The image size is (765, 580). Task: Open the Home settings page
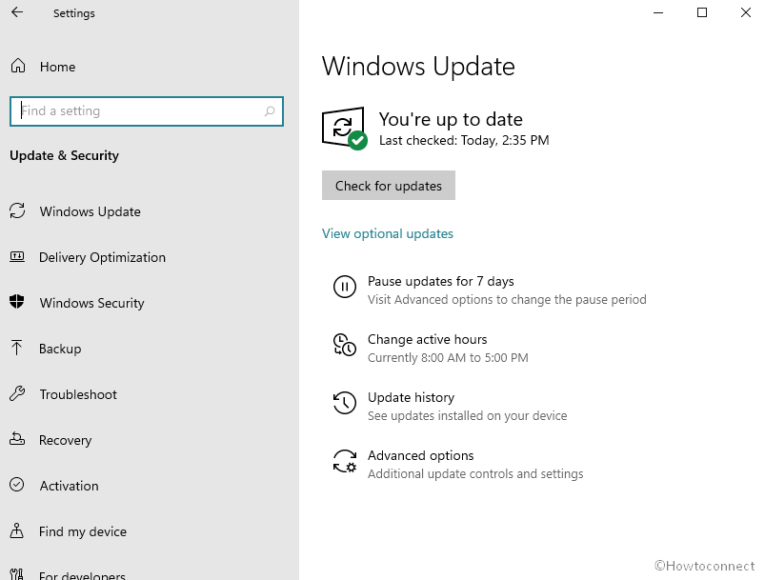(57, 67)
